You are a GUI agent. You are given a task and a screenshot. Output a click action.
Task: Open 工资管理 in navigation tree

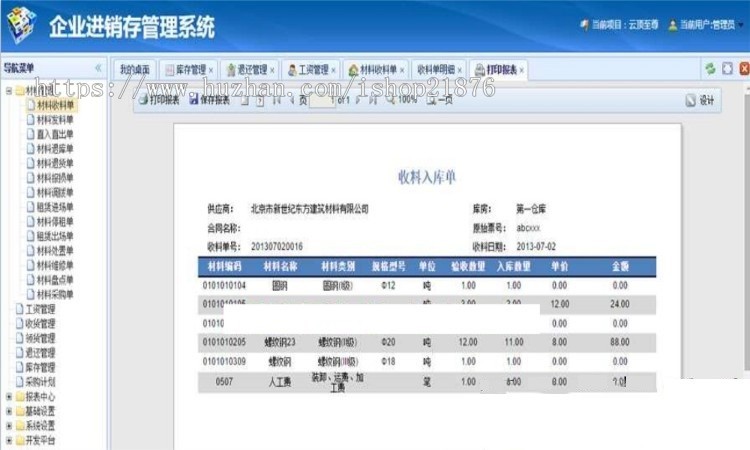(x=40, y=309)
